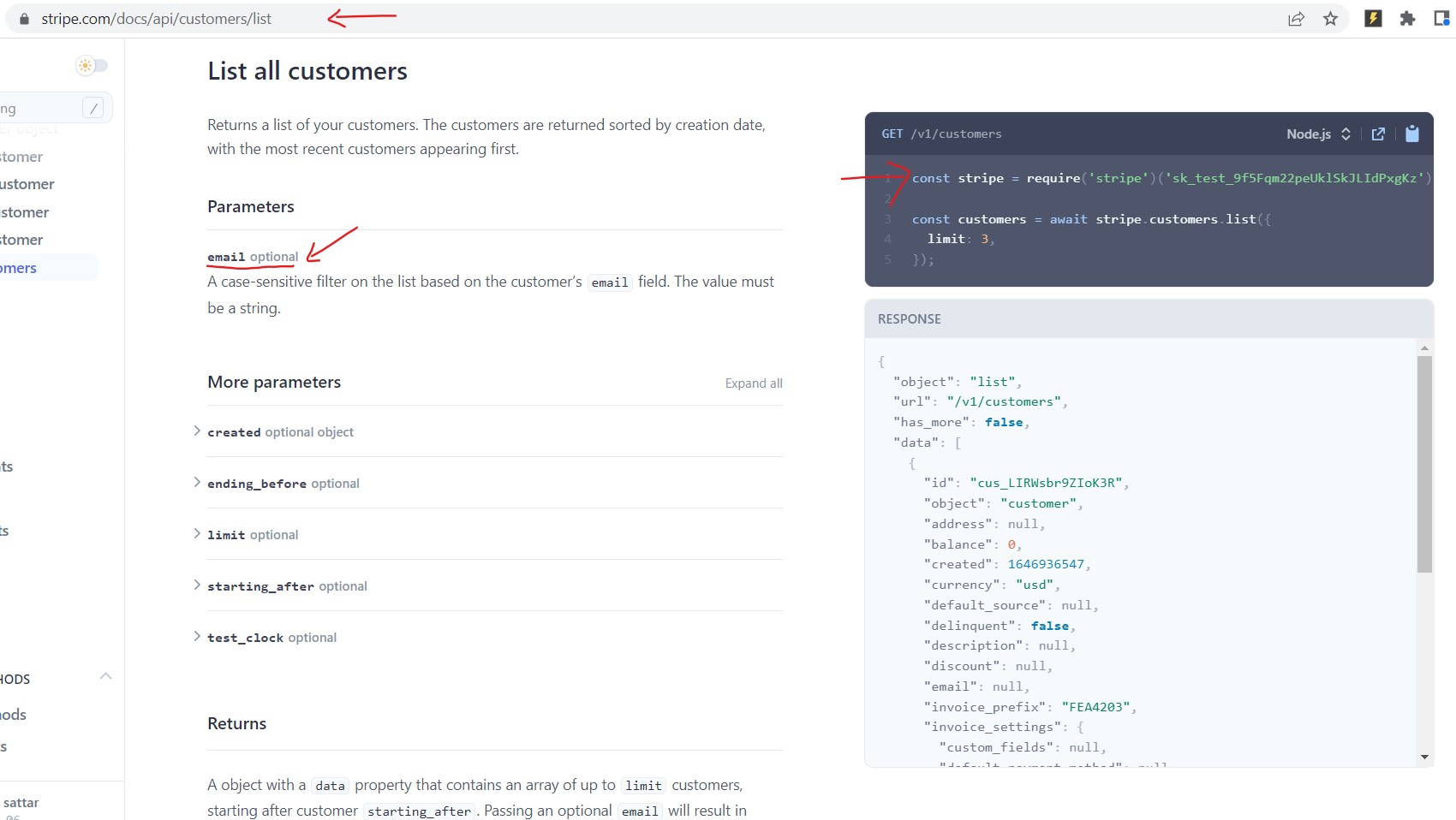Screen dimensions: 1456x820
Task: Click the "Parameters" section heading
Action: [x=251, y=206]
